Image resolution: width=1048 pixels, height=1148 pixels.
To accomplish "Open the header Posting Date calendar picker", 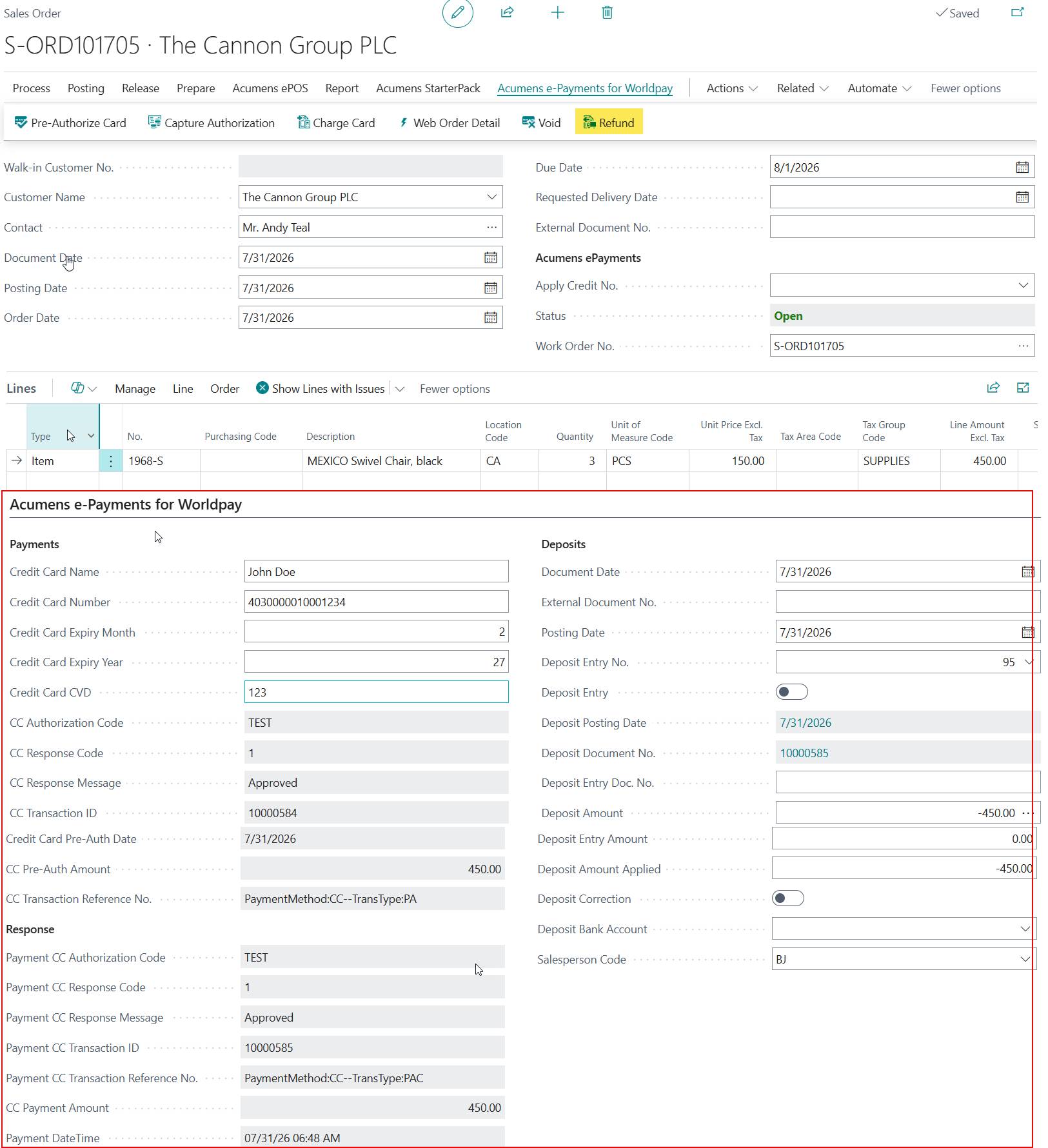I will 491,288.
